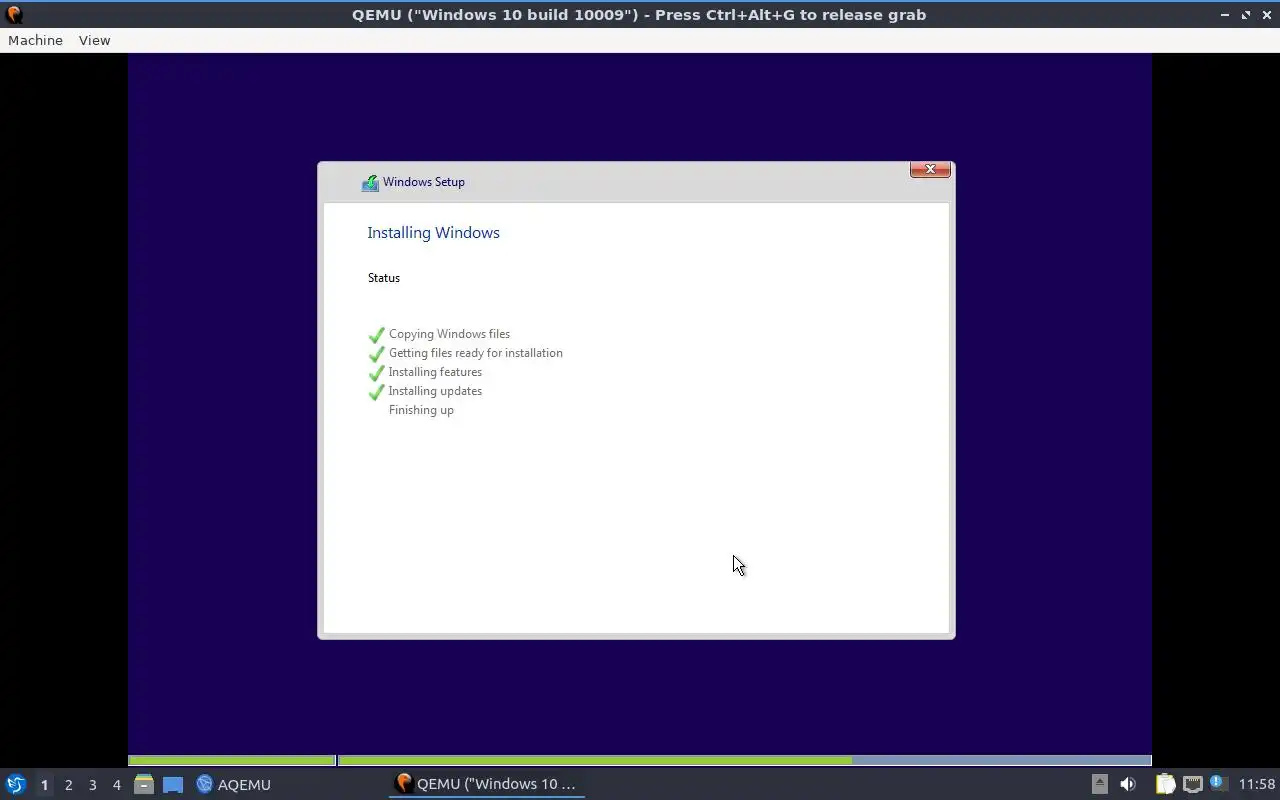Click the show desktop icon in the panel
Image resolution: width=1280 pixels, height=800 pixels.
(173, 785)
